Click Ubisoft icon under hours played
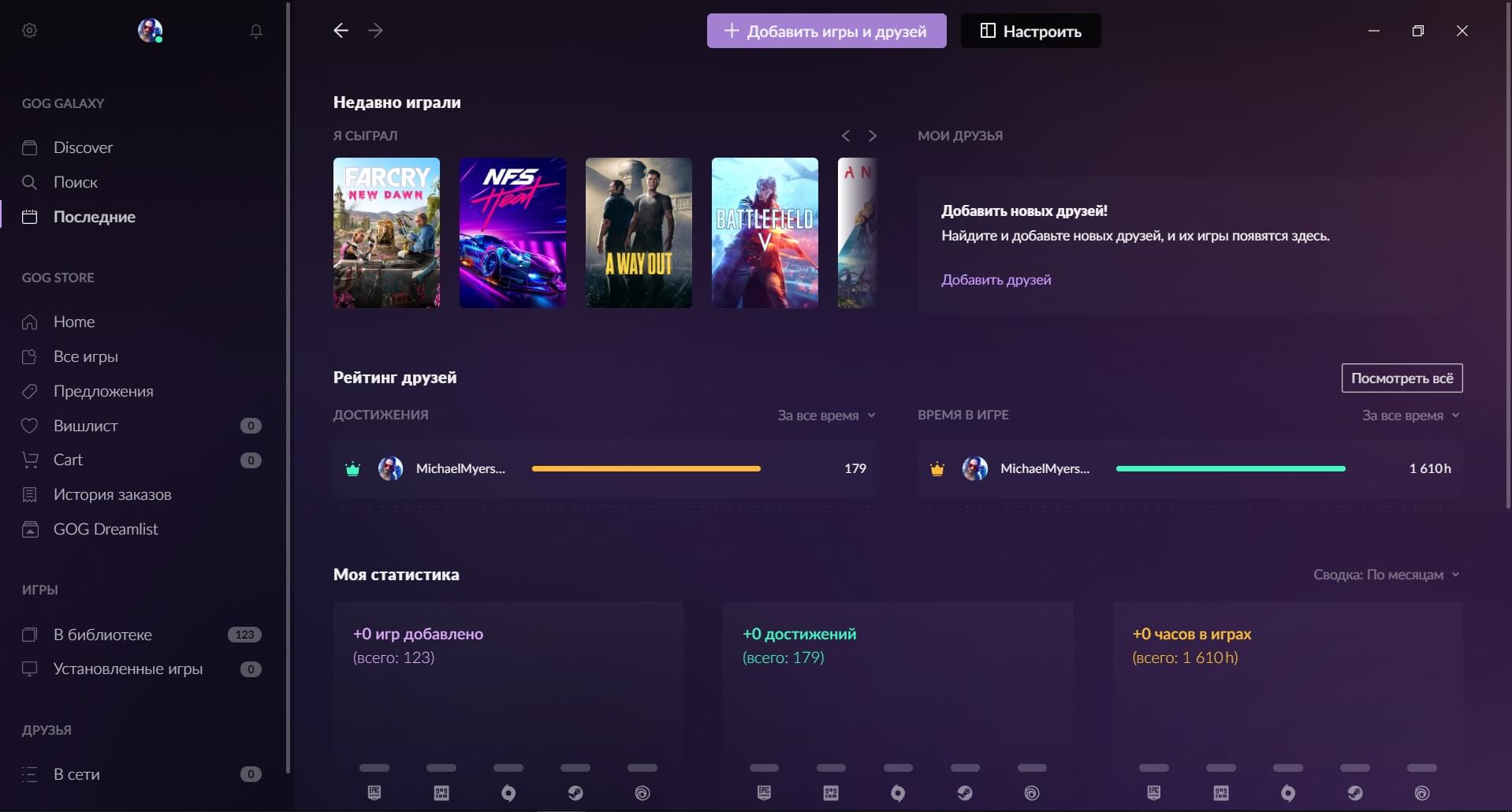This screenshot has width=1512, height=812. coord(1421,792)
